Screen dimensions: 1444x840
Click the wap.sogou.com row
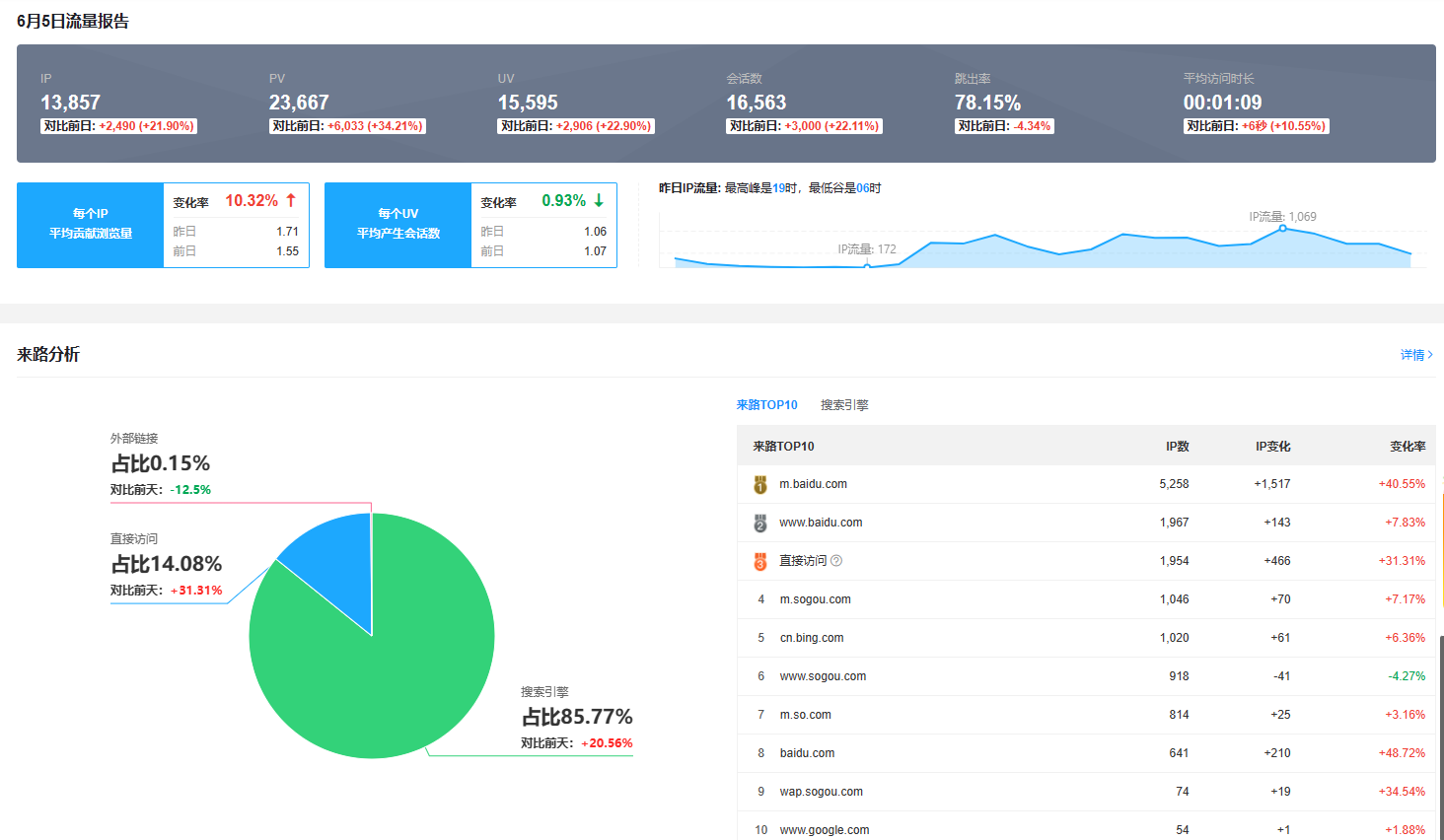(1086, 792)
